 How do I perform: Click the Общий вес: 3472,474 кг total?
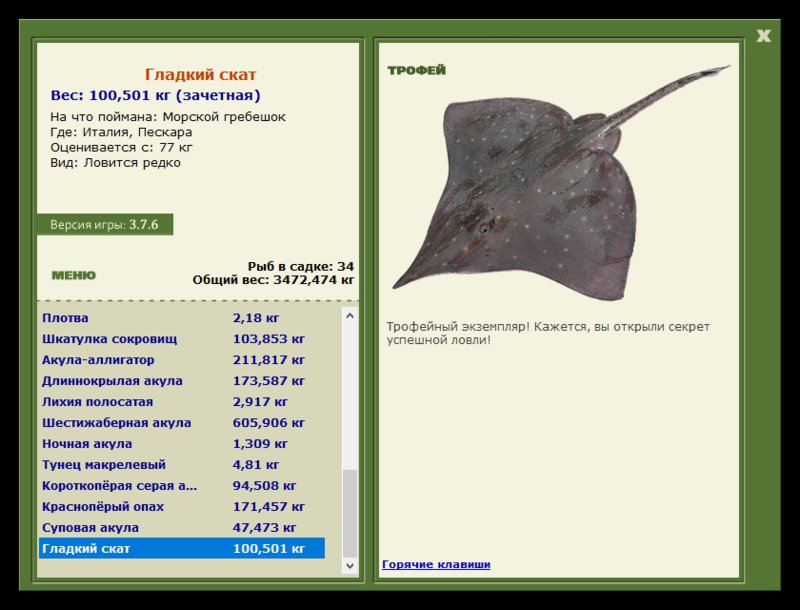(273, 279)
